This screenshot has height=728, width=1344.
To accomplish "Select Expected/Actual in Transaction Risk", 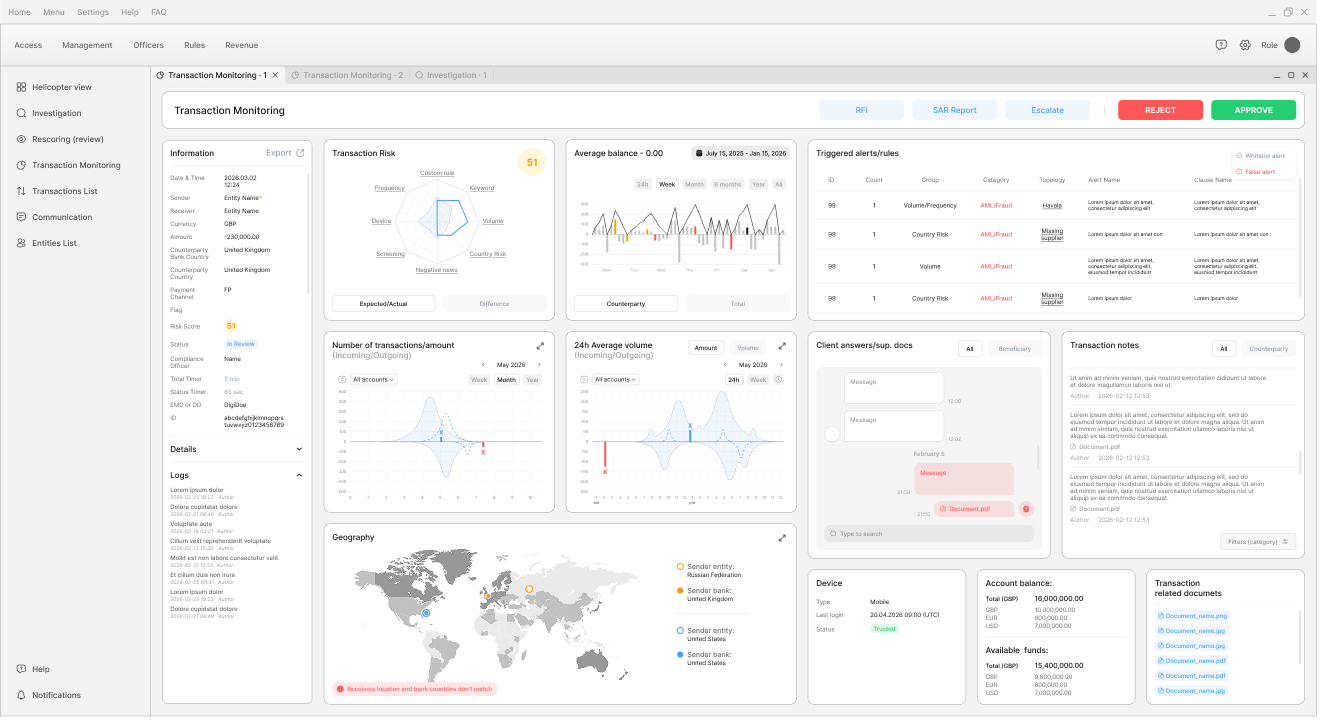I will click(383, 304).
